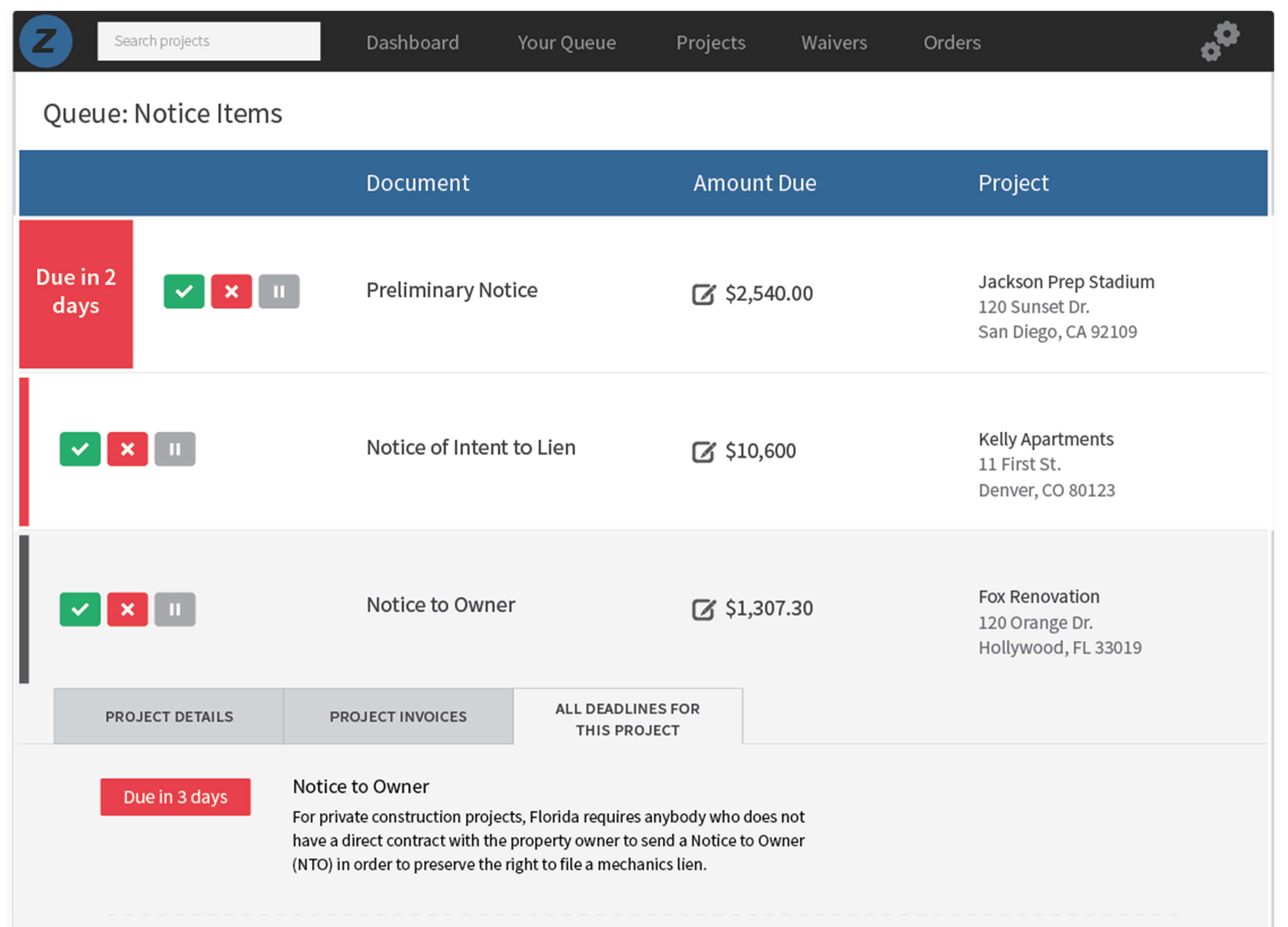Approve the Notice of Intent to Lien
This screenshot has height=927, width=1288.
80,449
